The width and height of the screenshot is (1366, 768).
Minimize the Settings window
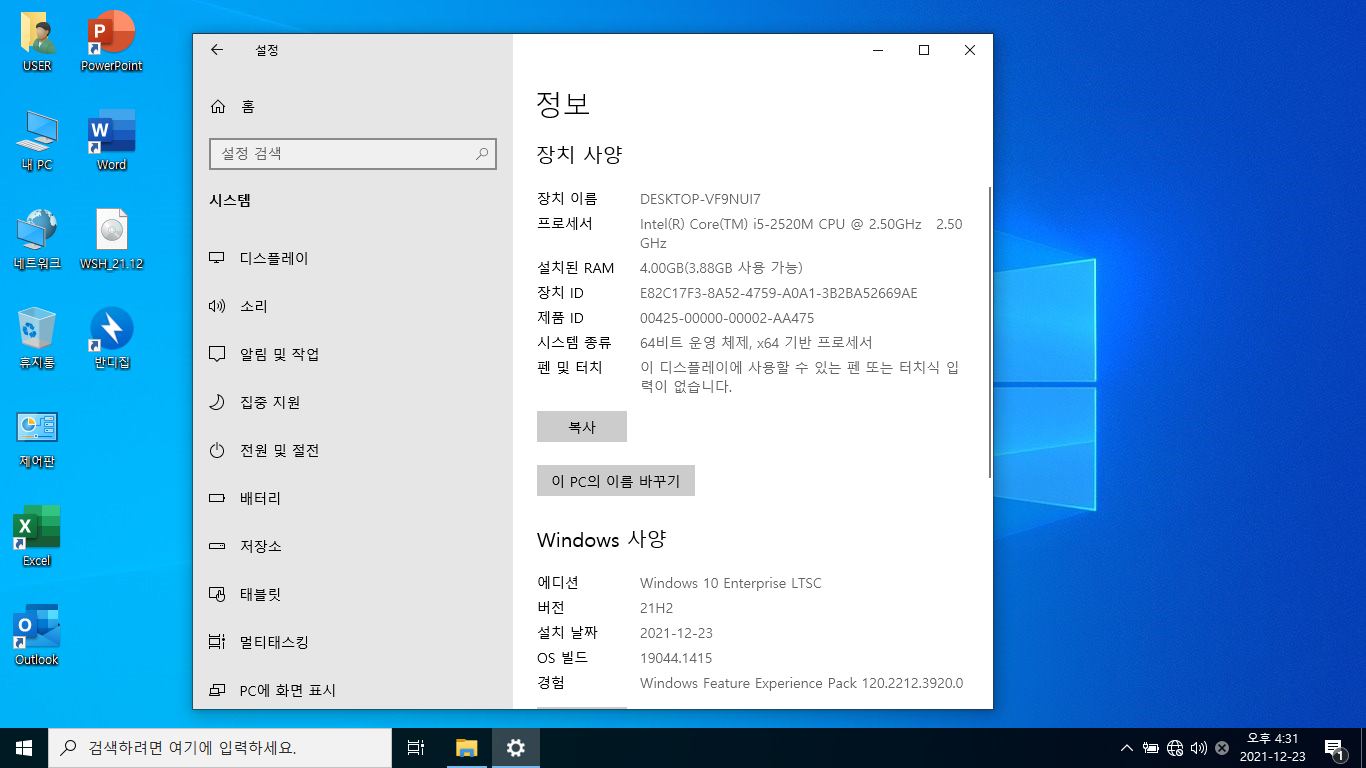[x=878, y=50]
